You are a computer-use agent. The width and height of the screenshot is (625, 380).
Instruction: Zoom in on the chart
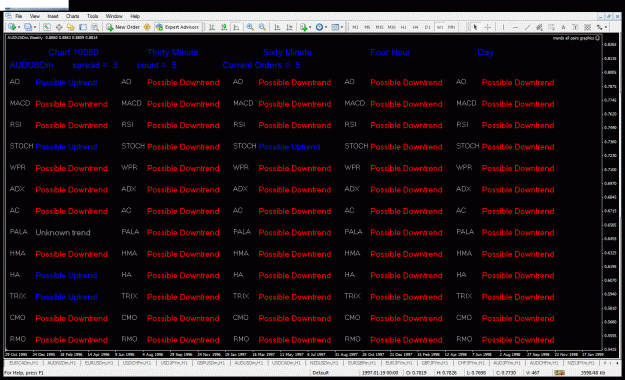tap(250, 27)
